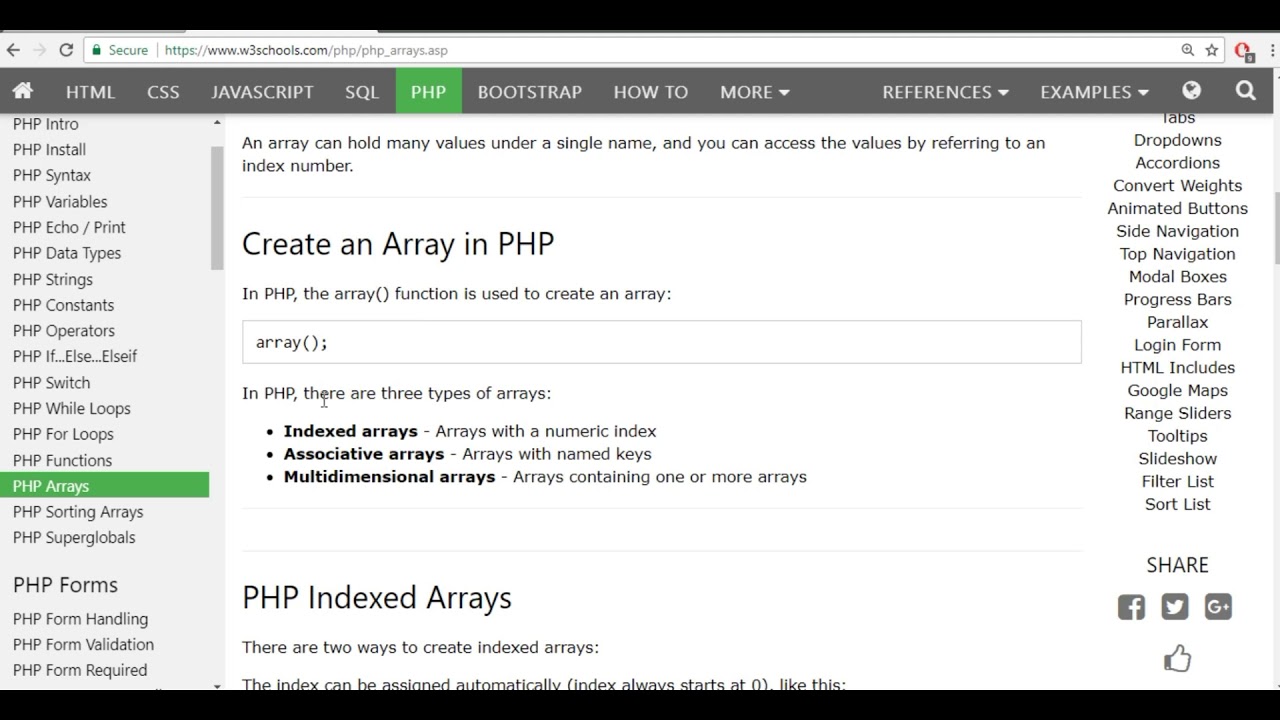Screen dimensions: 1280x720
Task: Open PHP Form Required in sidebar
Action: [80, 670]
